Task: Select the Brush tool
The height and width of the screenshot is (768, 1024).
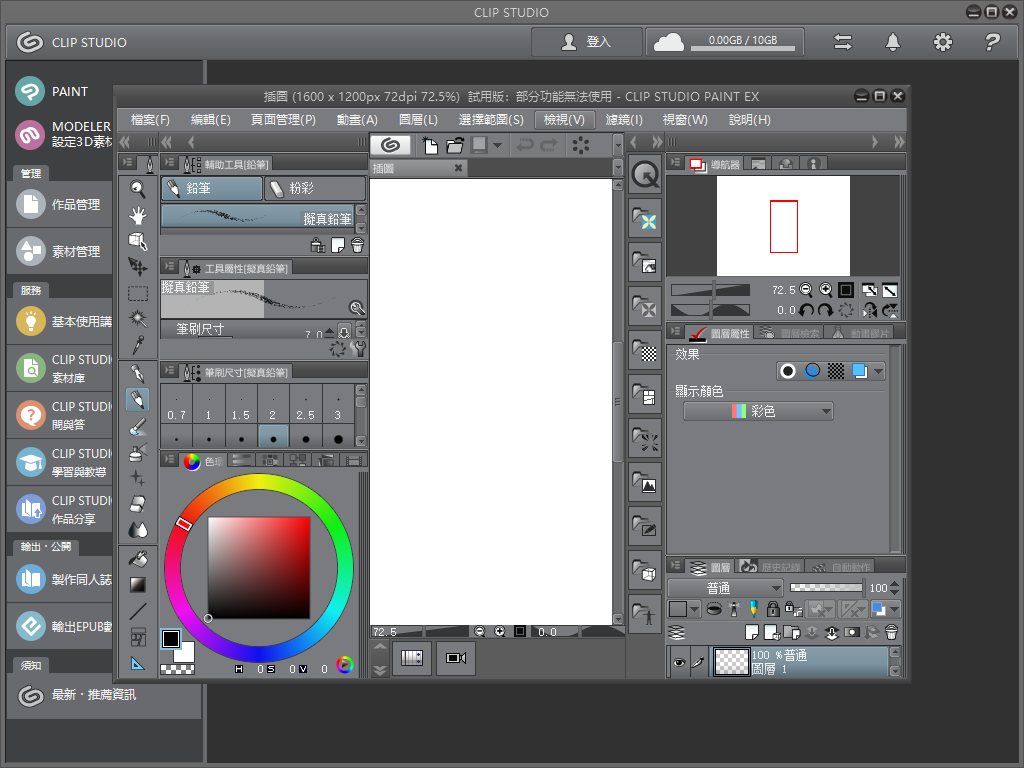Action: click(138, 426)
